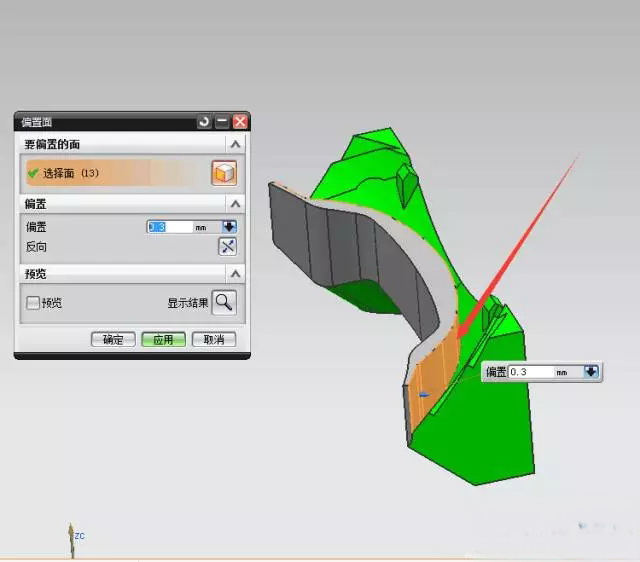Screen dimensions: 640x562
Task: Open the on-canvas 偏置 dropdown arrow
Action: coord(591,372)
